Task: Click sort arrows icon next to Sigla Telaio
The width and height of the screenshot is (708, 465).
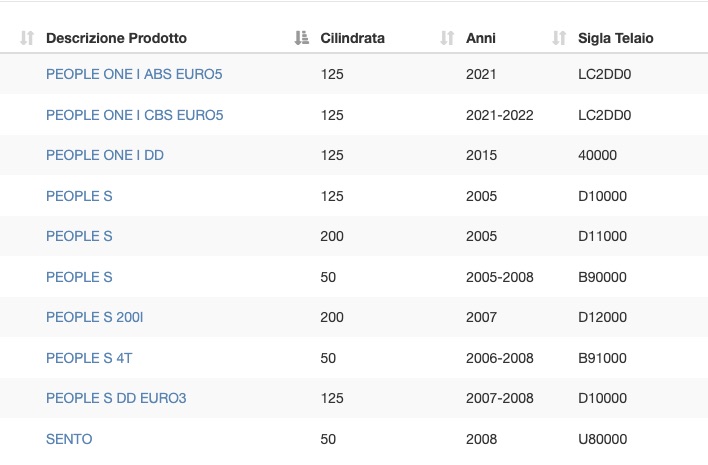Action: (x=559, y=38)
